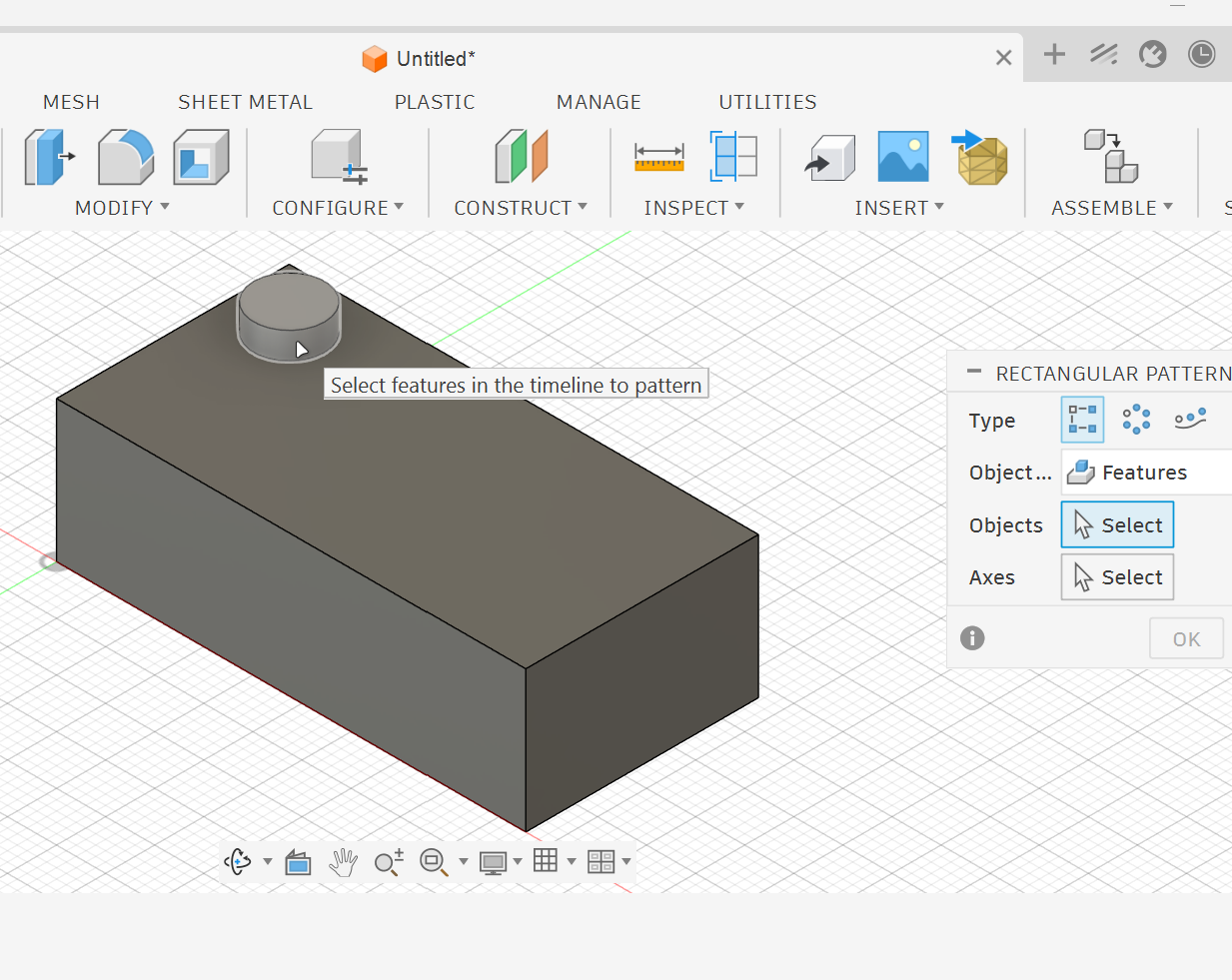The width and height of the screenshot is (1232, 980).
Task: Open Object Type Features dropdown
Action: point(1146,472)
